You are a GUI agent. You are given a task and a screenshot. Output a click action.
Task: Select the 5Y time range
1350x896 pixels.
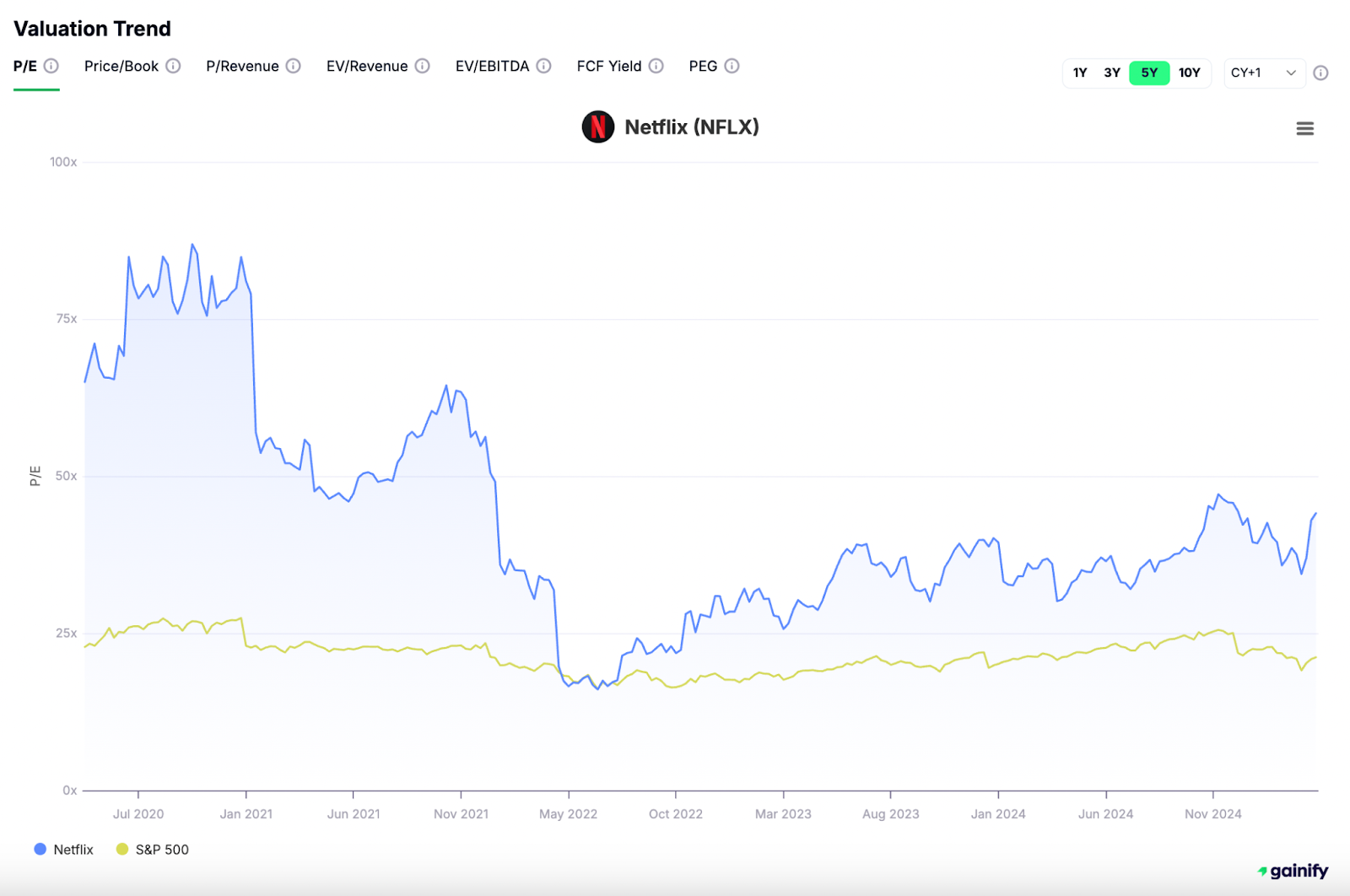[1149, 73]
